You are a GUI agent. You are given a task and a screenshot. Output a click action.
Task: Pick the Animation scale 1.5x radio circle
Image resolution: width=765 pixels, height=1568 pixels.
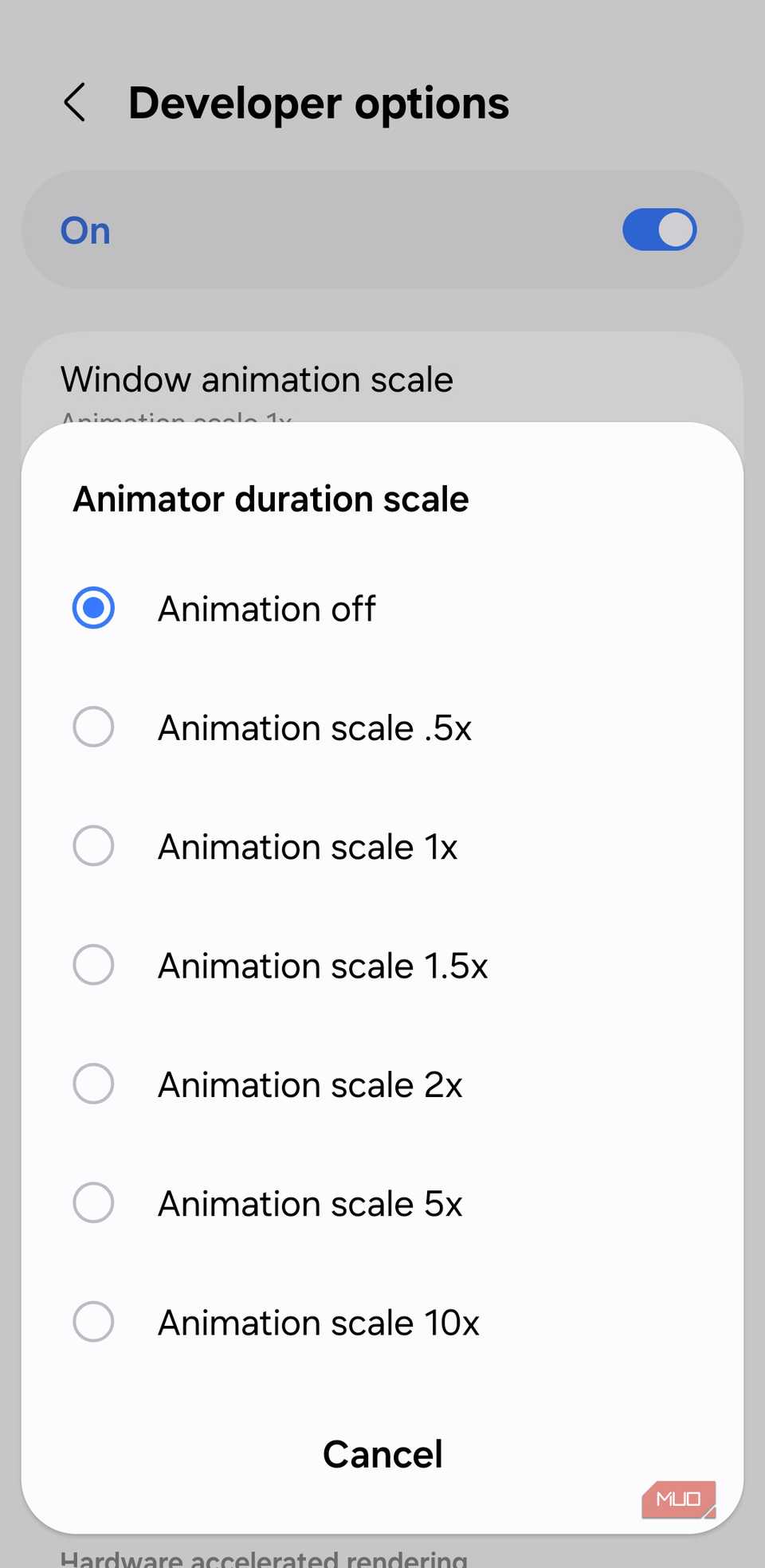[x=93, y=965]
